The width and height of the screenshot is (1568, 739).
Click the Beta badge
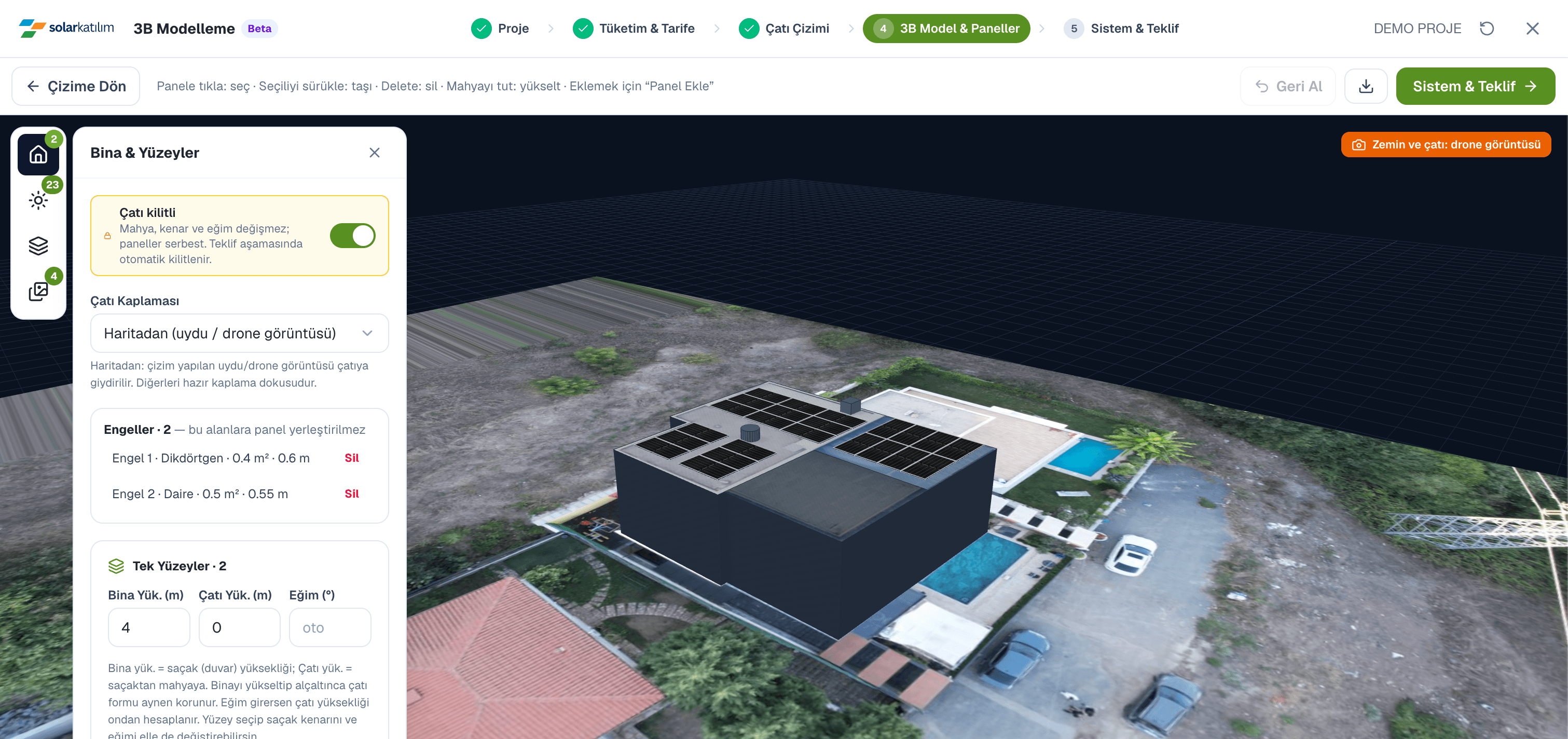coord(259,29)
